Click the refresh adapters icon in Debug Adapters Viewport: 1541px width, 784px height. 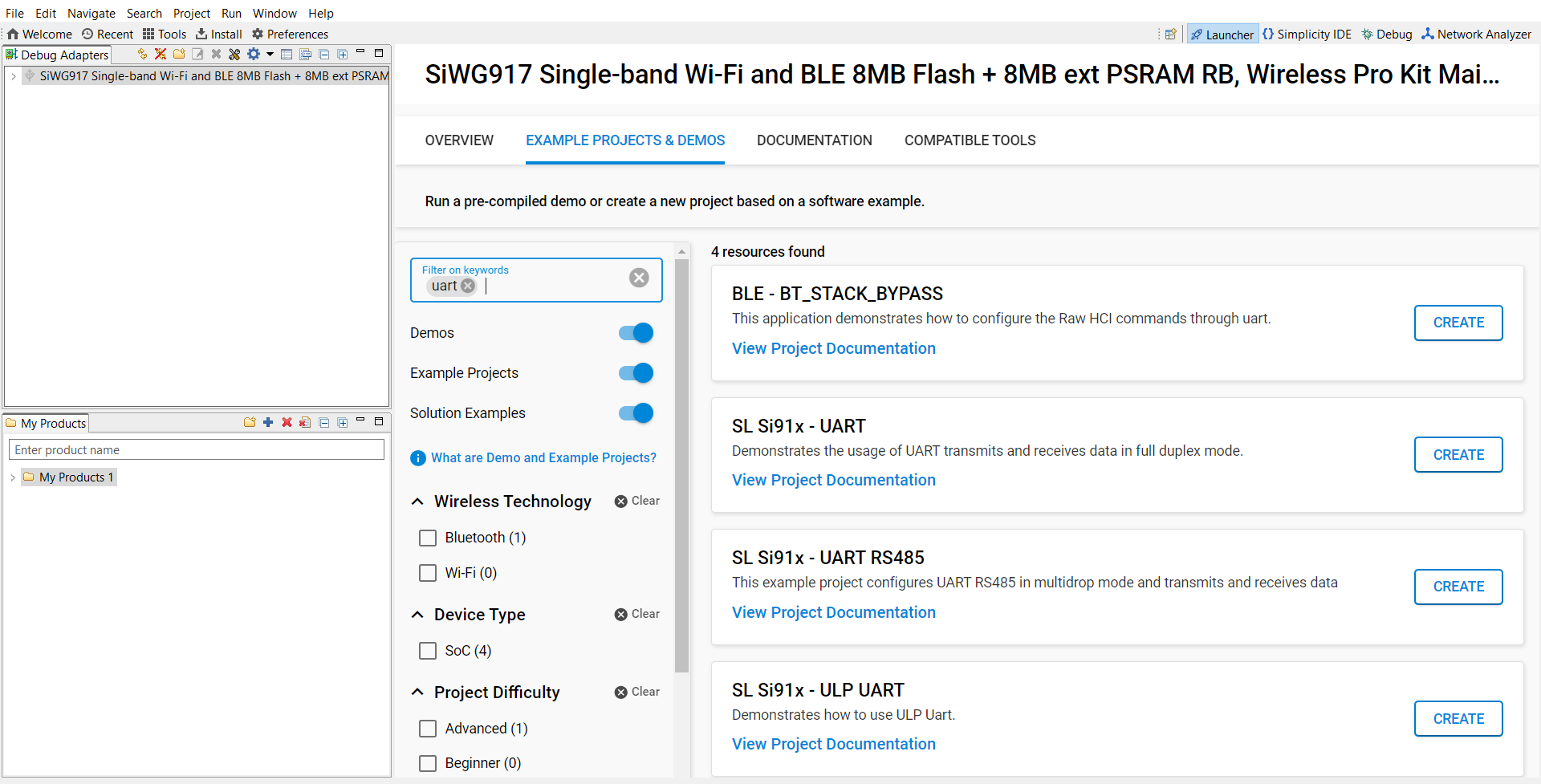pos(142,54)
